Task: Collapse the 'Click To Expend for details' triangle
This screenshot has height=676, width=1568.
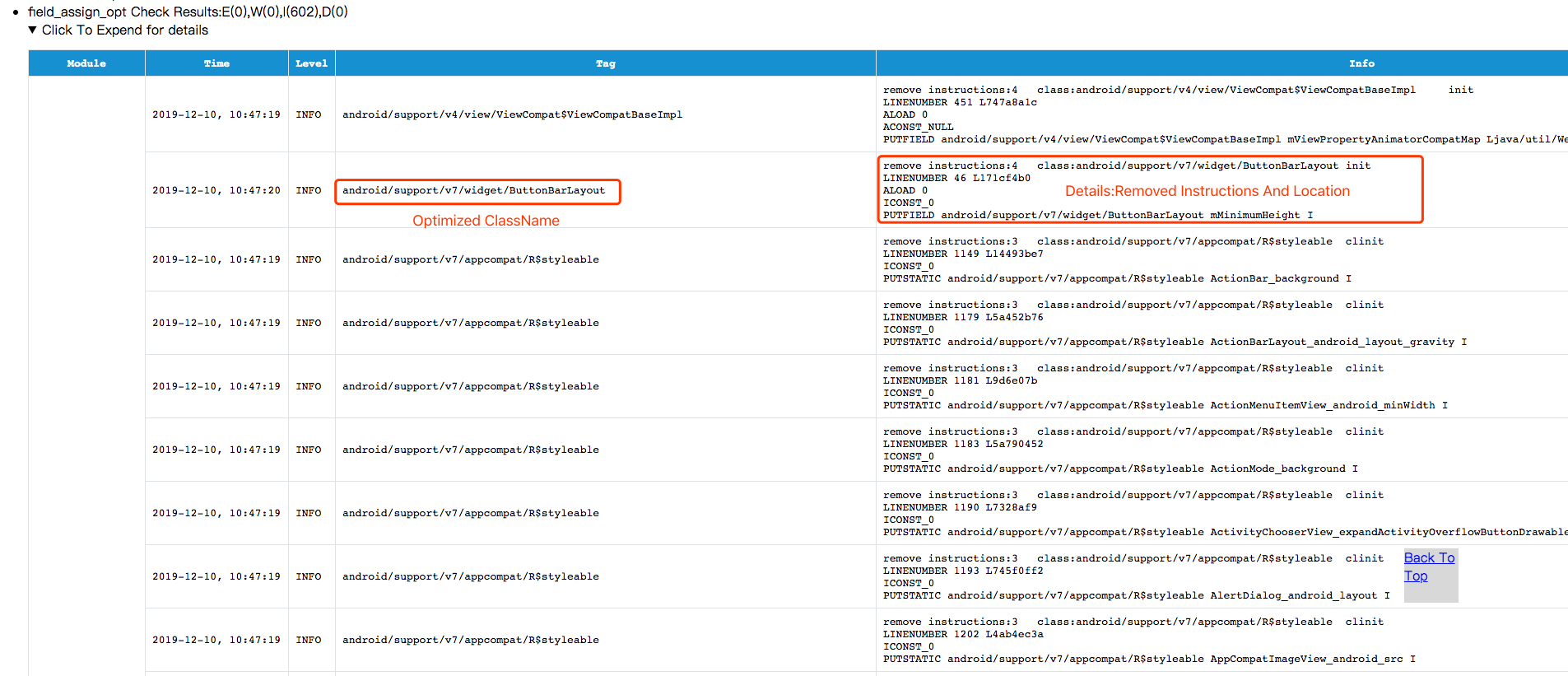Action: click(33, 30)
